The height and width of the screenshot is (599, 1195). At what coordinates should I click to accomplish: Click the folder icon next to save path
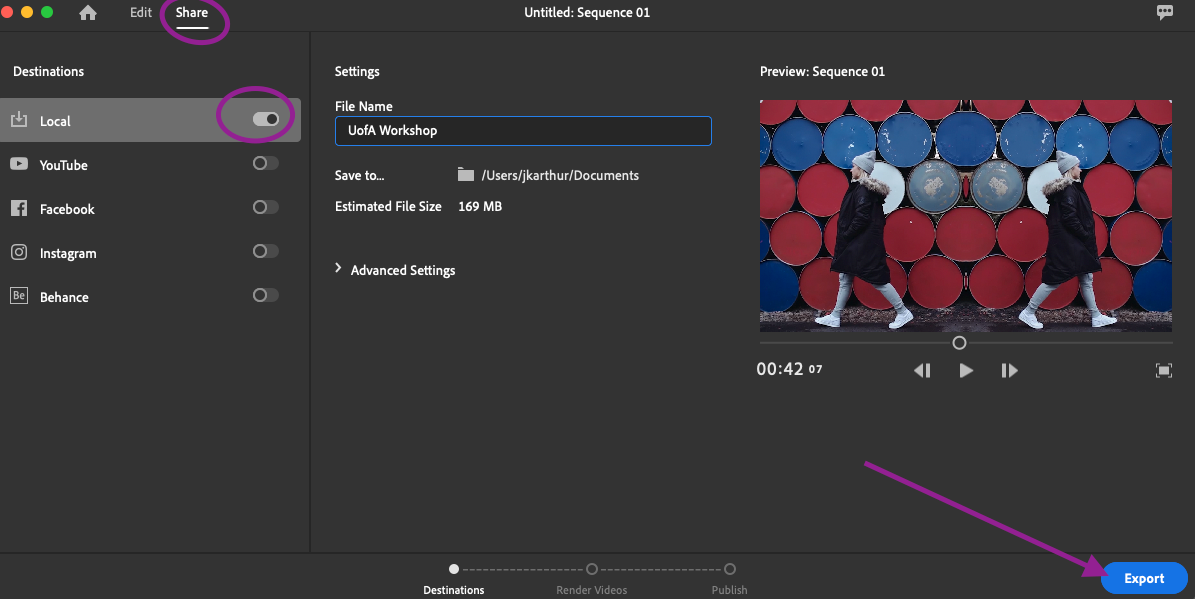point(465,175)
